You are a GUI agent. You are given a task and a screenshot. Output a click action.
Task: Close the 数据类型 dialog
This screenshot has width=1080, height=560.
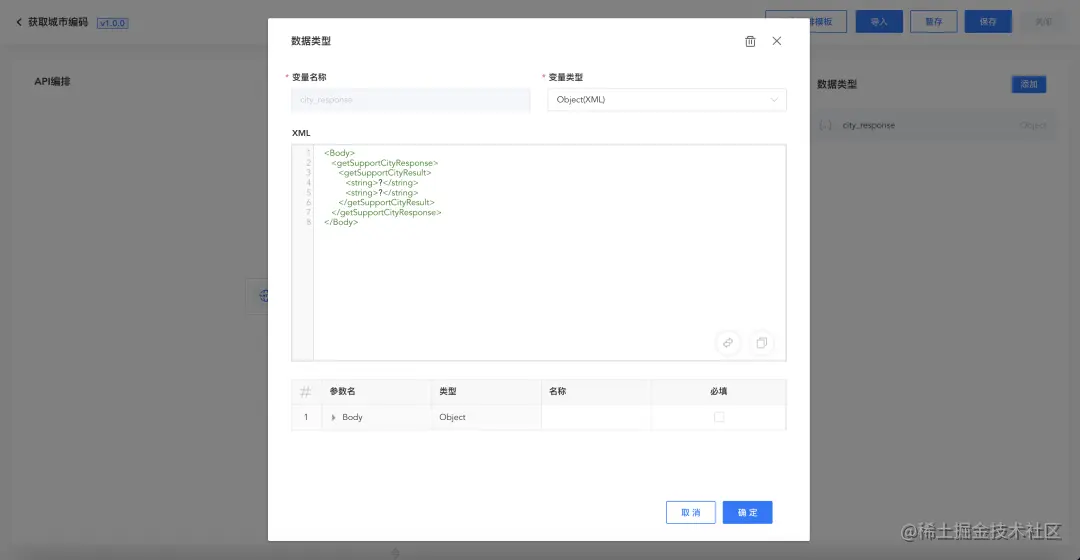[776, 41]
